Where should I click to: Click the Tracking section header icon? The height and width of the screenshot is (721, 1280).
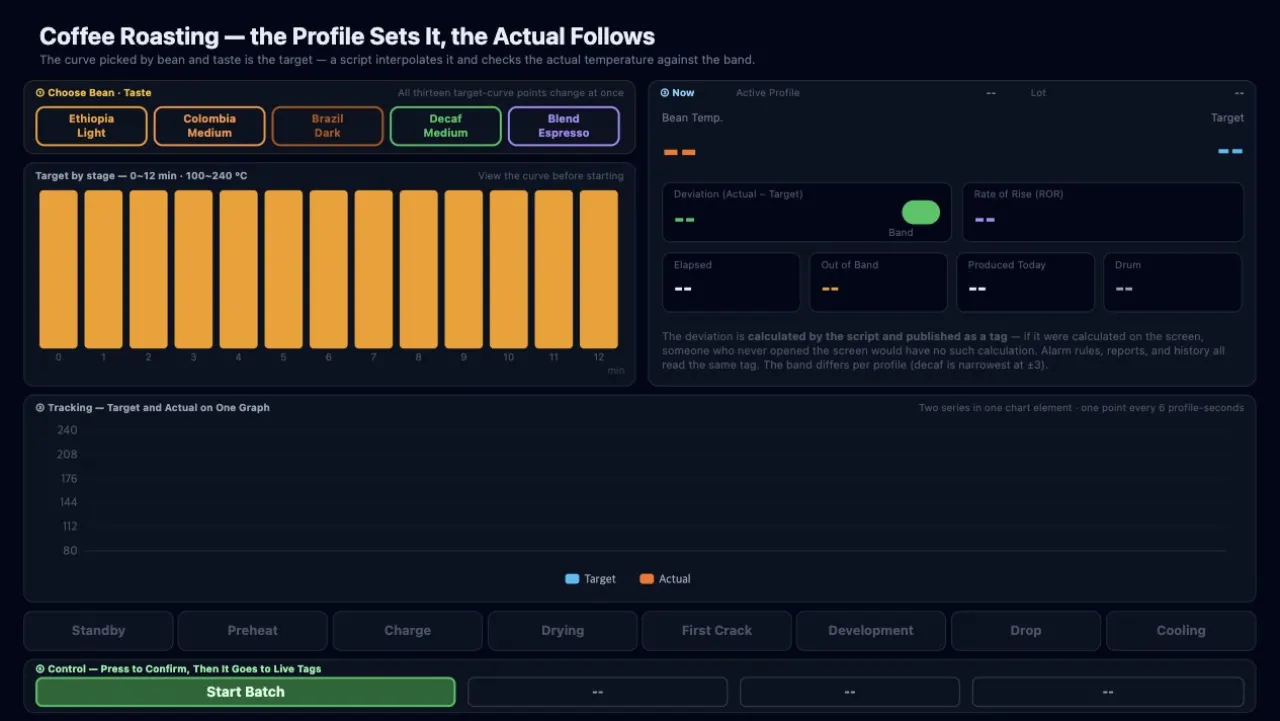40,408
